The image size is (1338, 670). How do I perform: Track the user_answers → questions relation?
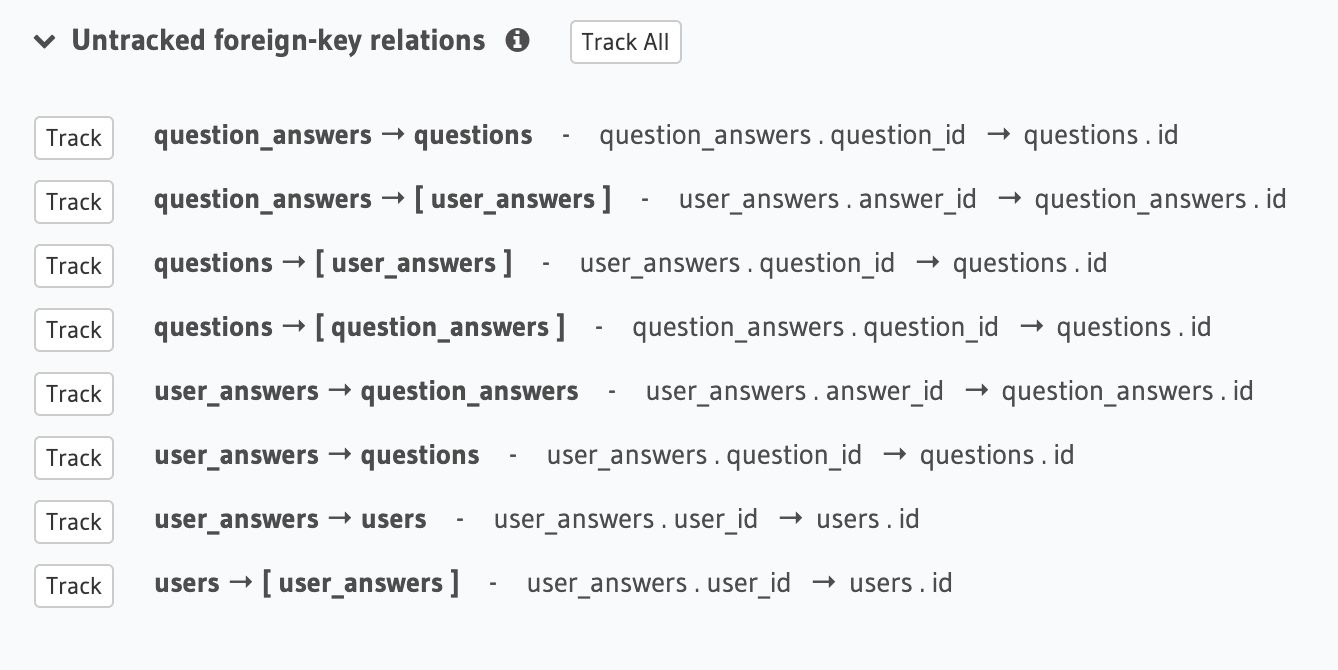[74, 458]
